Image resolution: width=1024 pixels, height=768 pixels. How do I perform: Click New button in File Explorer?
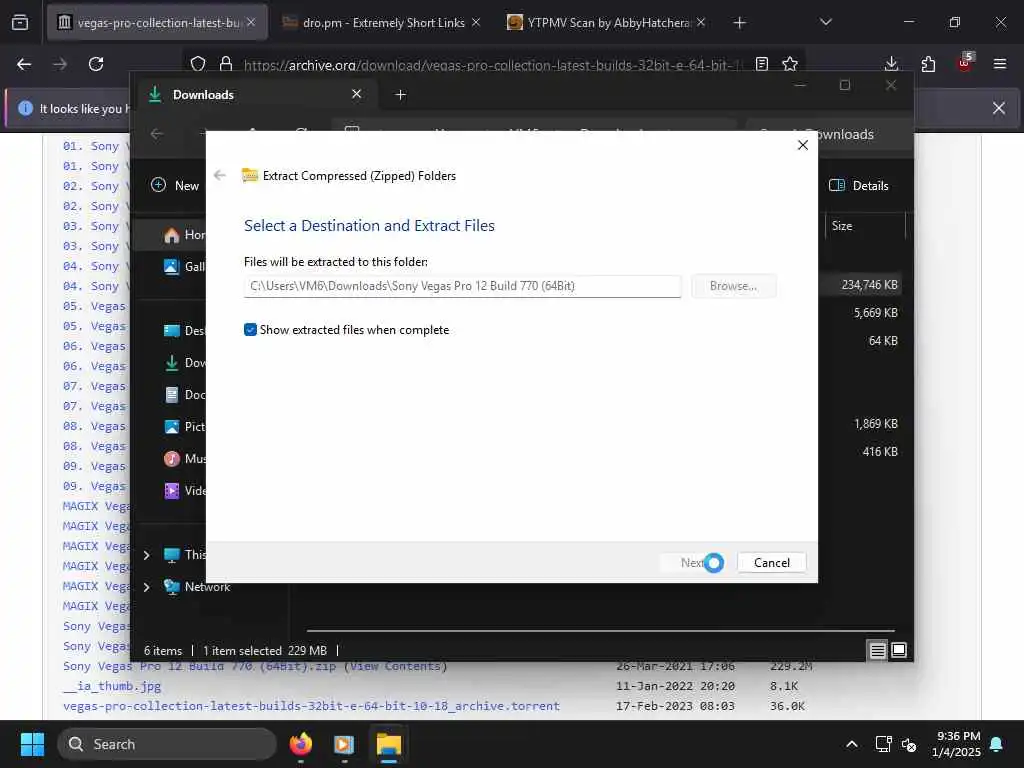coord(175,185)
